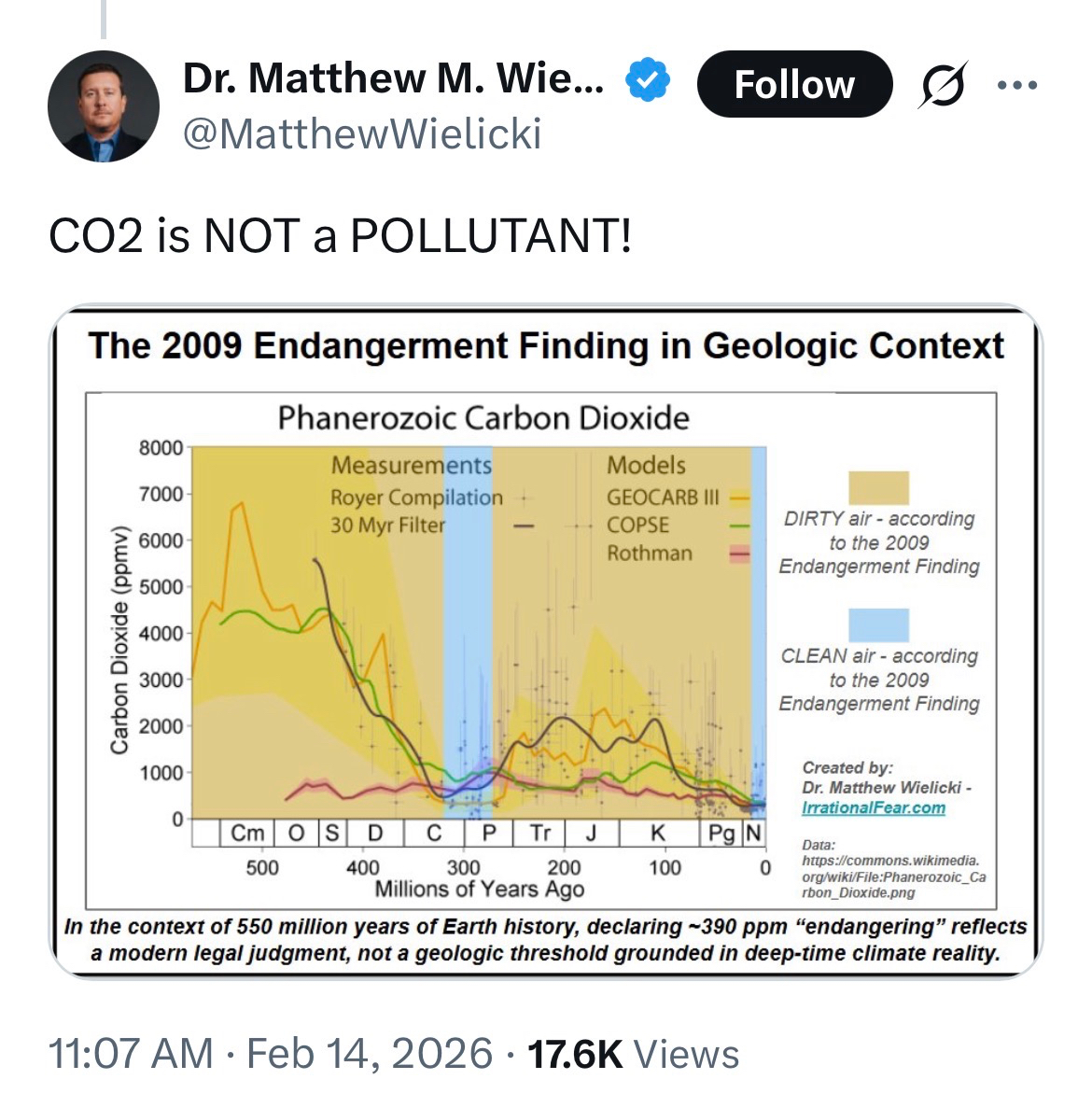
Task: Click the @MatthewWielicki handle
Action: pyautogui.click(x=362, y=133)
